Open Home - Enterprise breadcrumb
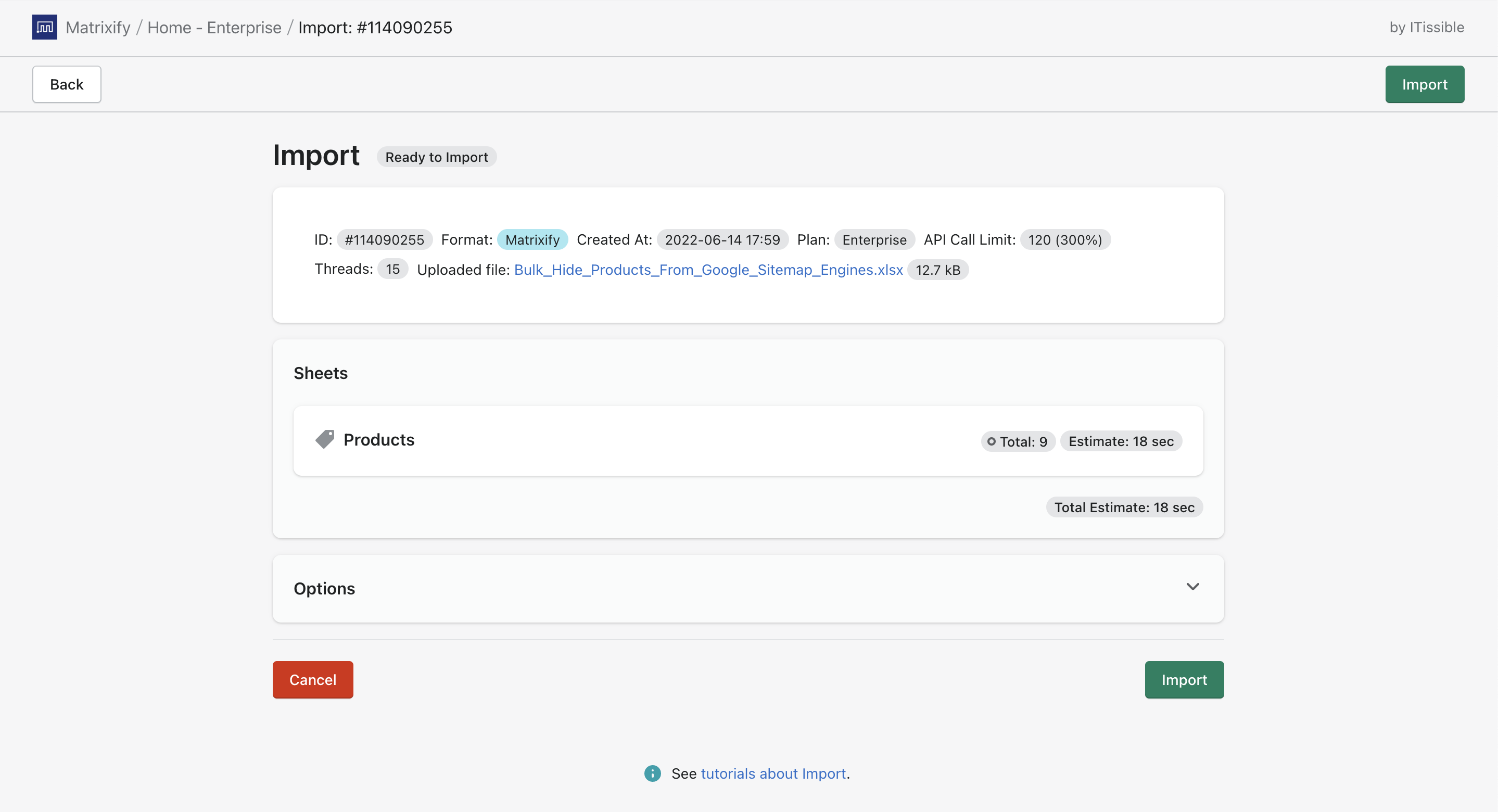Image resolution: width=1498 pixels, height=812 pixels. (x=214, y=27)
